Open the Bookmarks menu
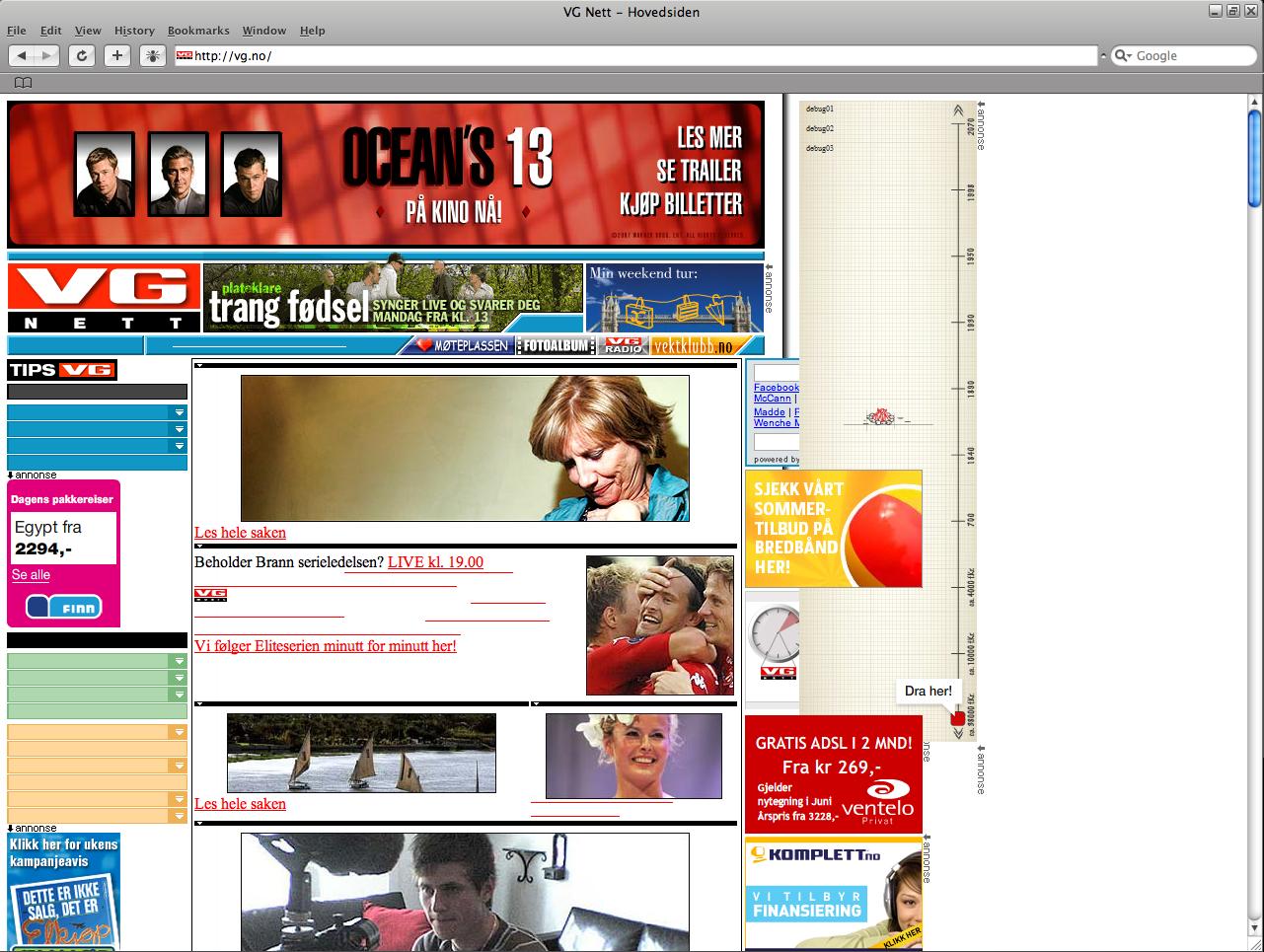 pyautogui.click(x=198, y=31)
